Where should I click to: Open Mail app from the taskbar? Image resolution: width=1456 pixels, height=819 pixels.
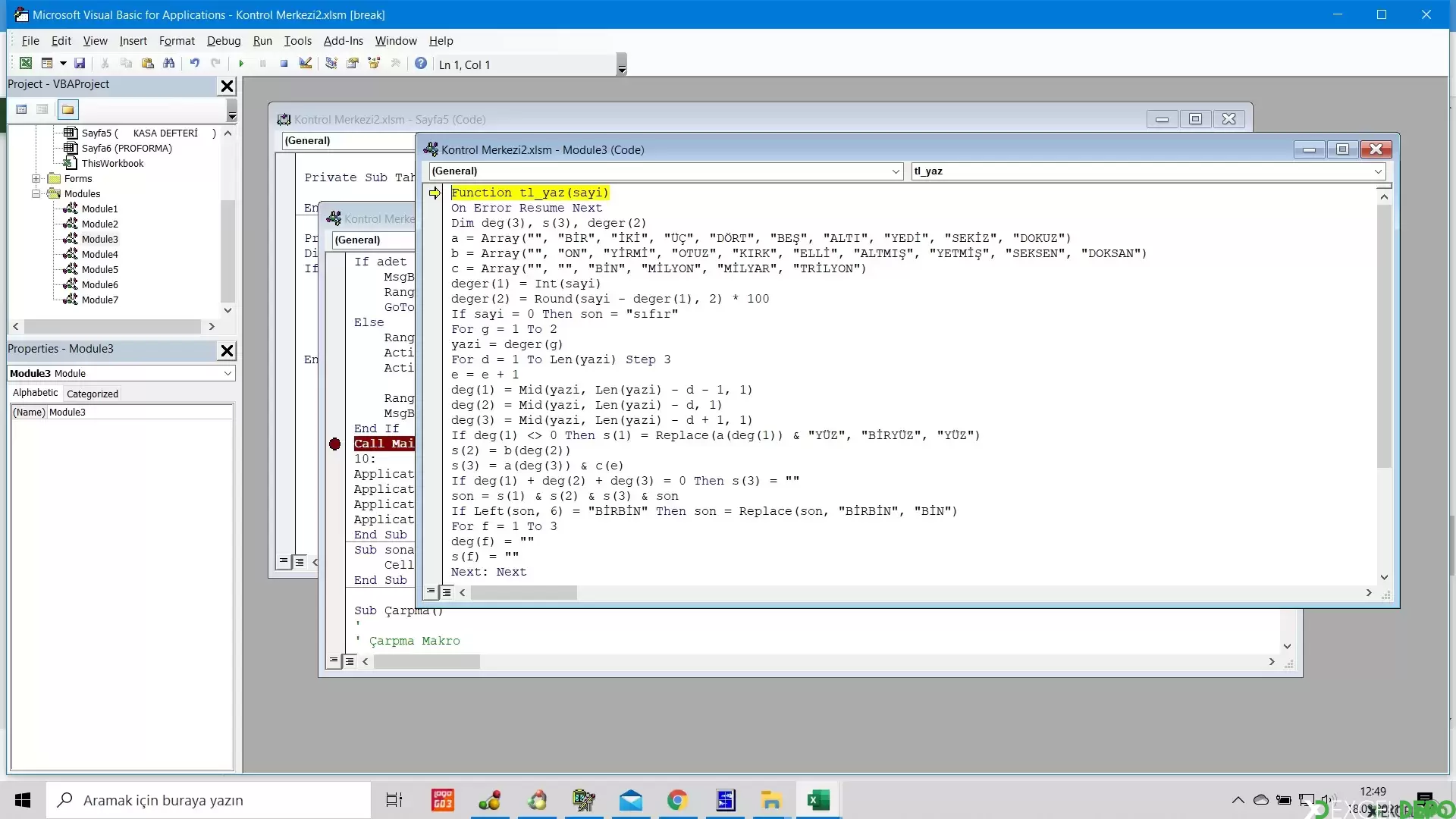[x=630, y=800]
